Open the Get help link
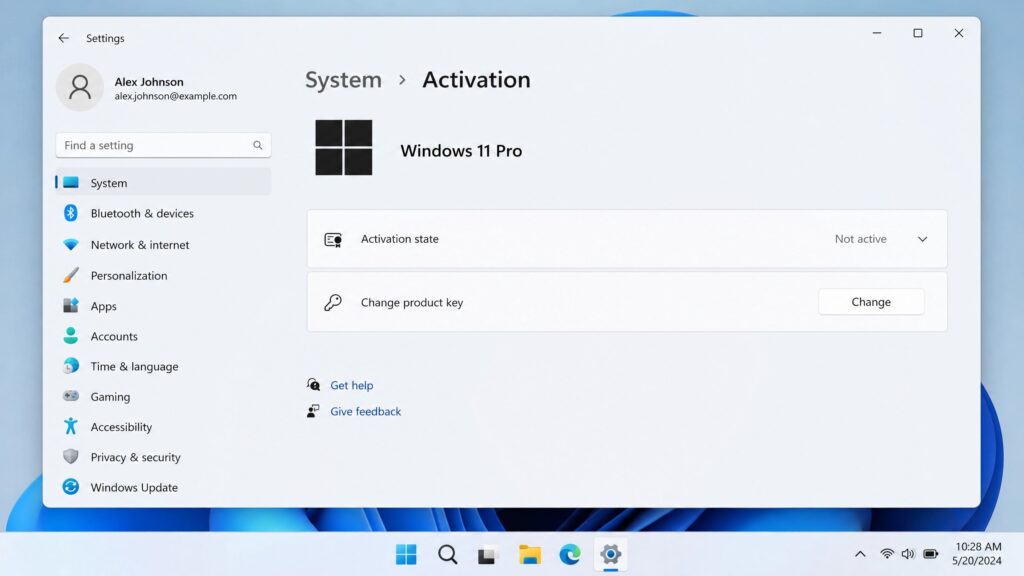Screen dimensions: 1024x576 pos(351,385)
